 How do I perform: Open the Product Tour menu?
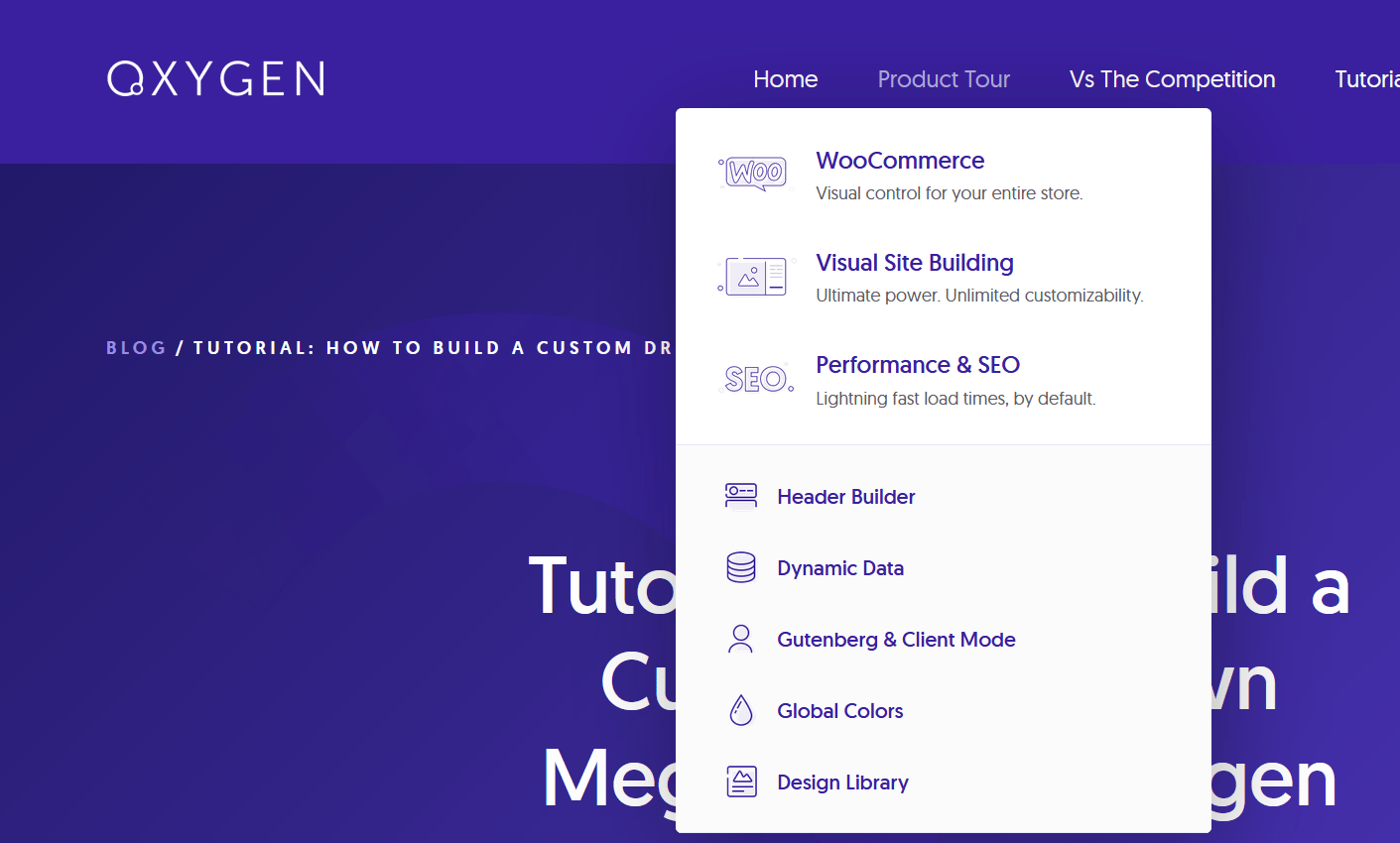[x=944, y=79]
